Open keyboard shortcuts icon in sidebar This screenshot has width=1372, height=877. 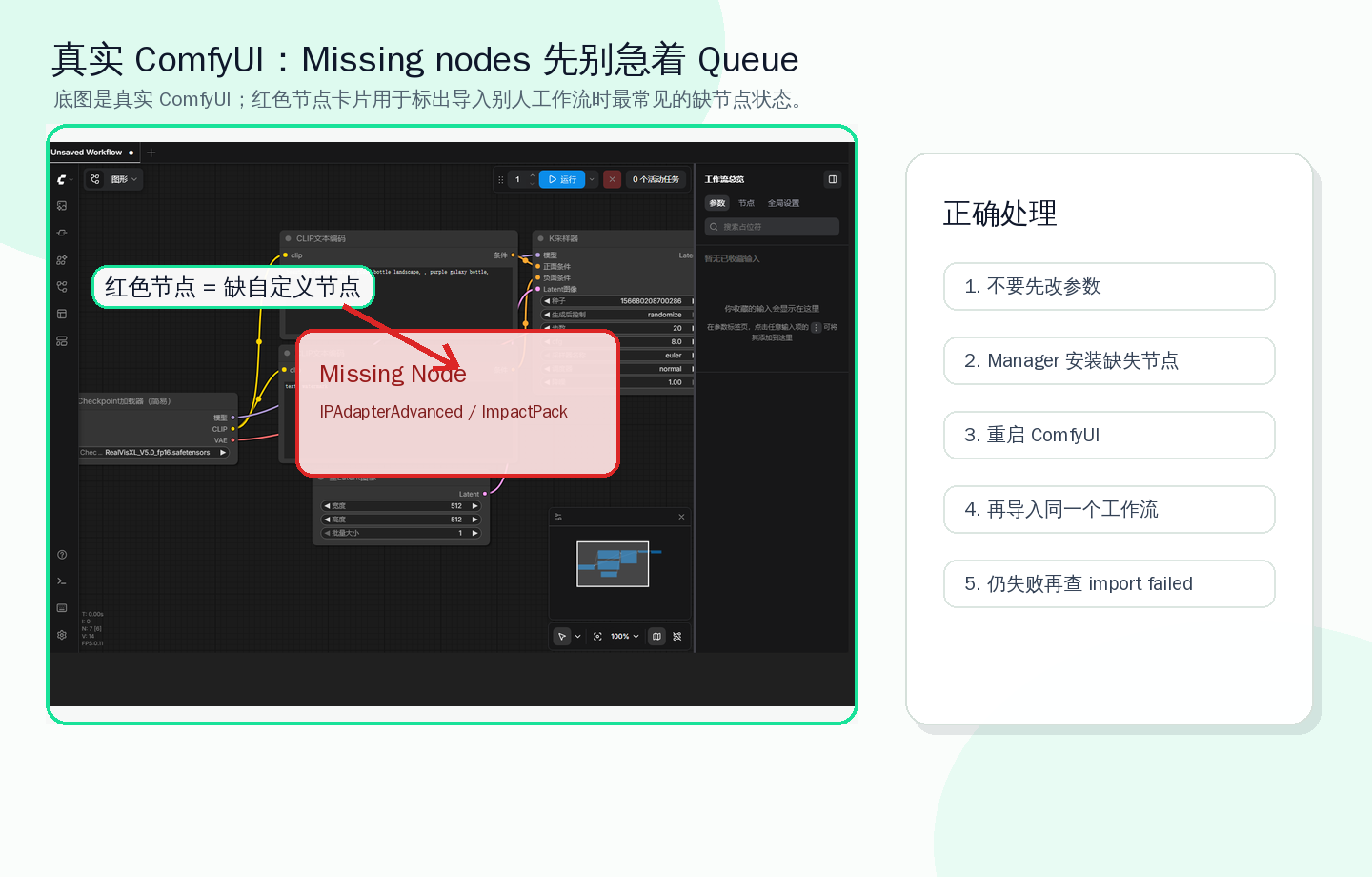[x=62, y=608]
